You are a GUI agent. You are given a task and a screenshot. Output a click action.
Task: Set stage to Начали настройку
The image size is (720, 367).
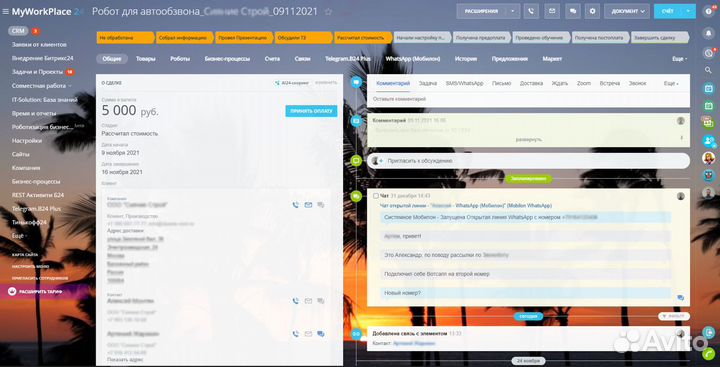point(422,38)
